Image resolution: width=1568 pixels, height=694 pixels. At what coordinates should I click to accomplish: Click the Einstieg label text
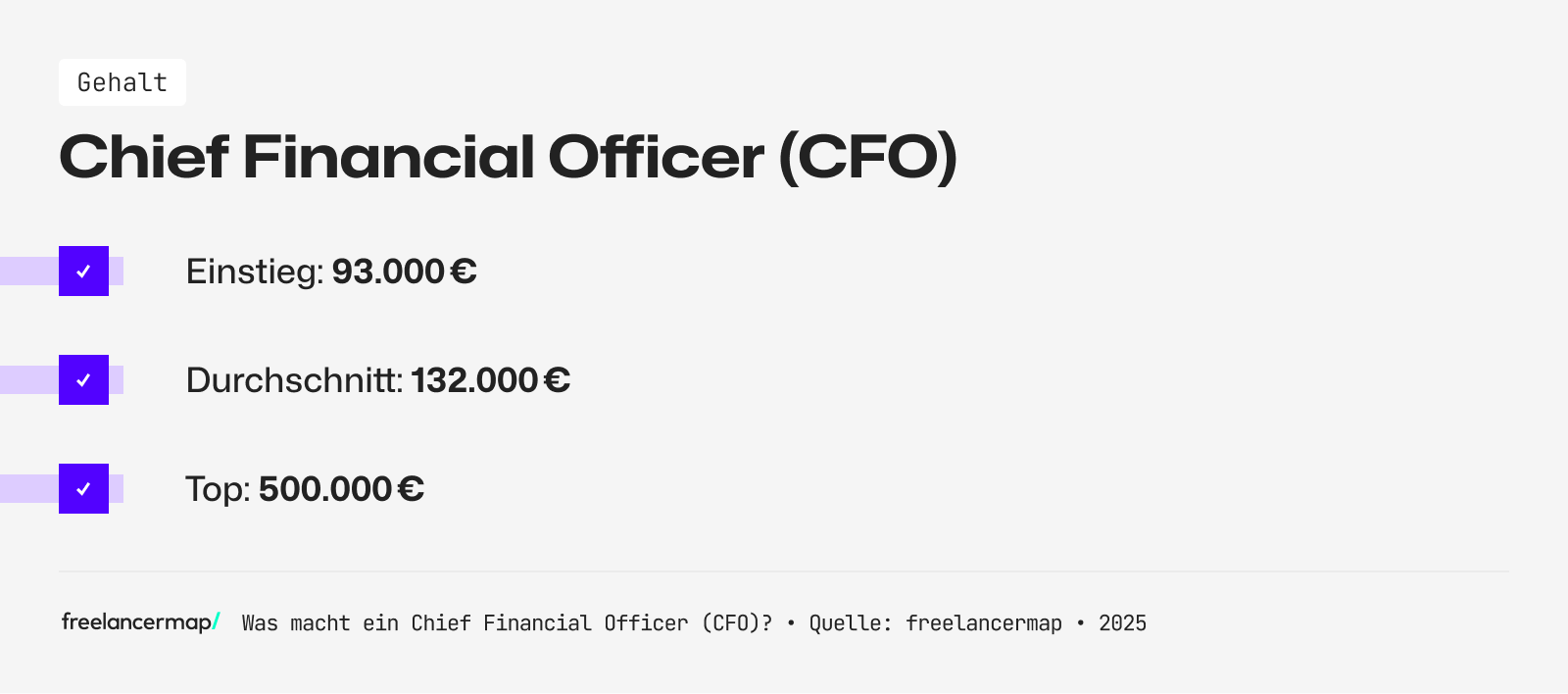click(x=254, y=272)
